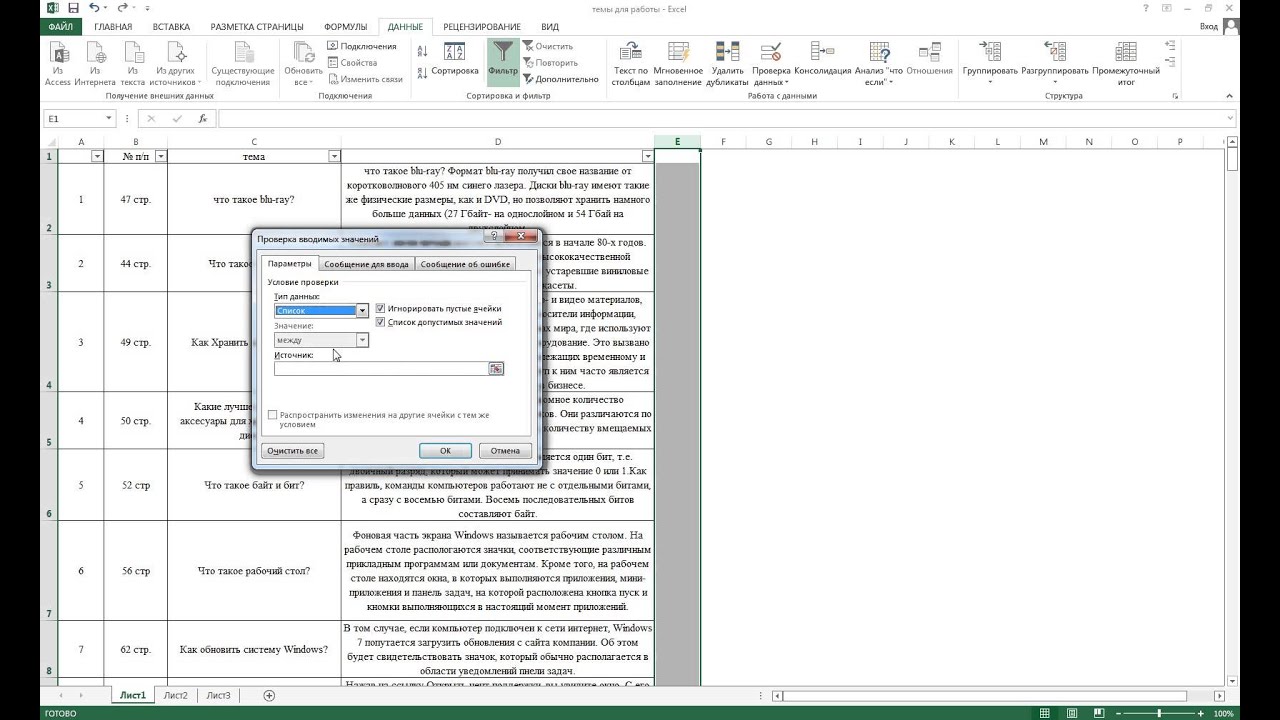The height and width of the screenshot is (720, 1280).
Task: Click the Отмена button in dialog
Action: click(505, 451)
